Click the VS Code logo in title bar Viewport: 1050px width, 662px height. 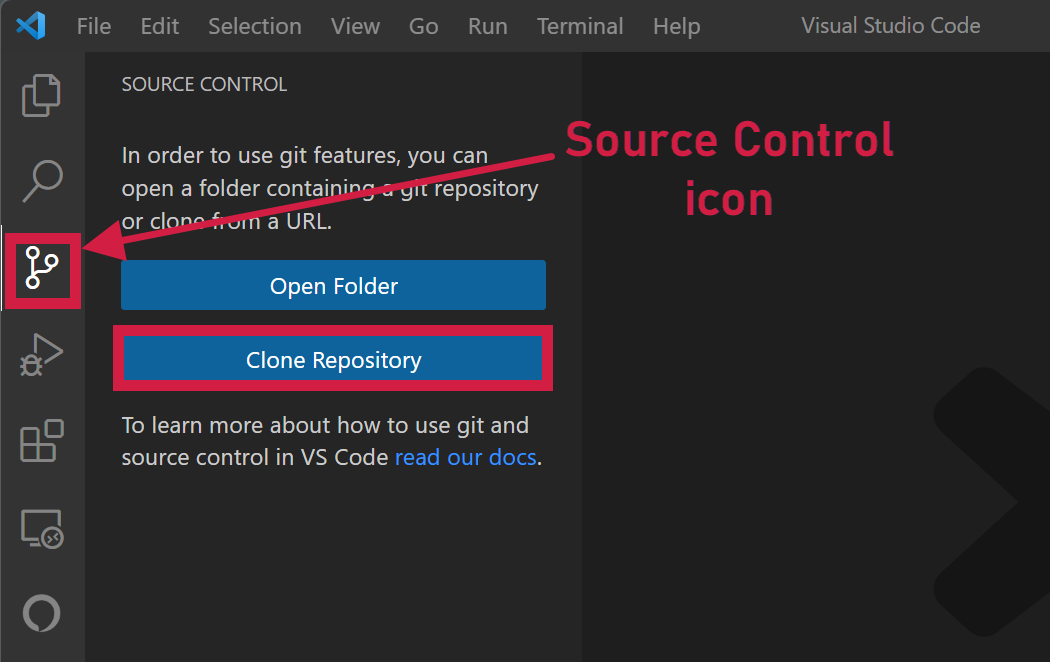click(31, 26)
